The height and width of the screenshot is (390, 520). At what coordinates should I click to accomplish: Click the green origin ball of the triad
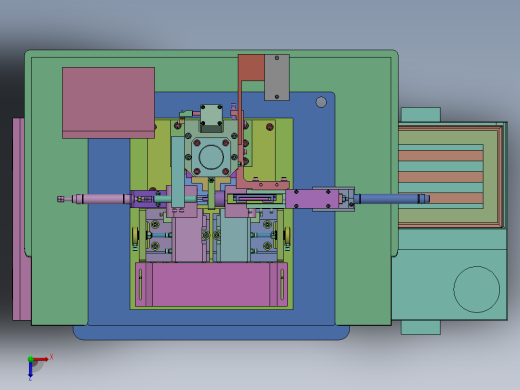tap(30, 359)
